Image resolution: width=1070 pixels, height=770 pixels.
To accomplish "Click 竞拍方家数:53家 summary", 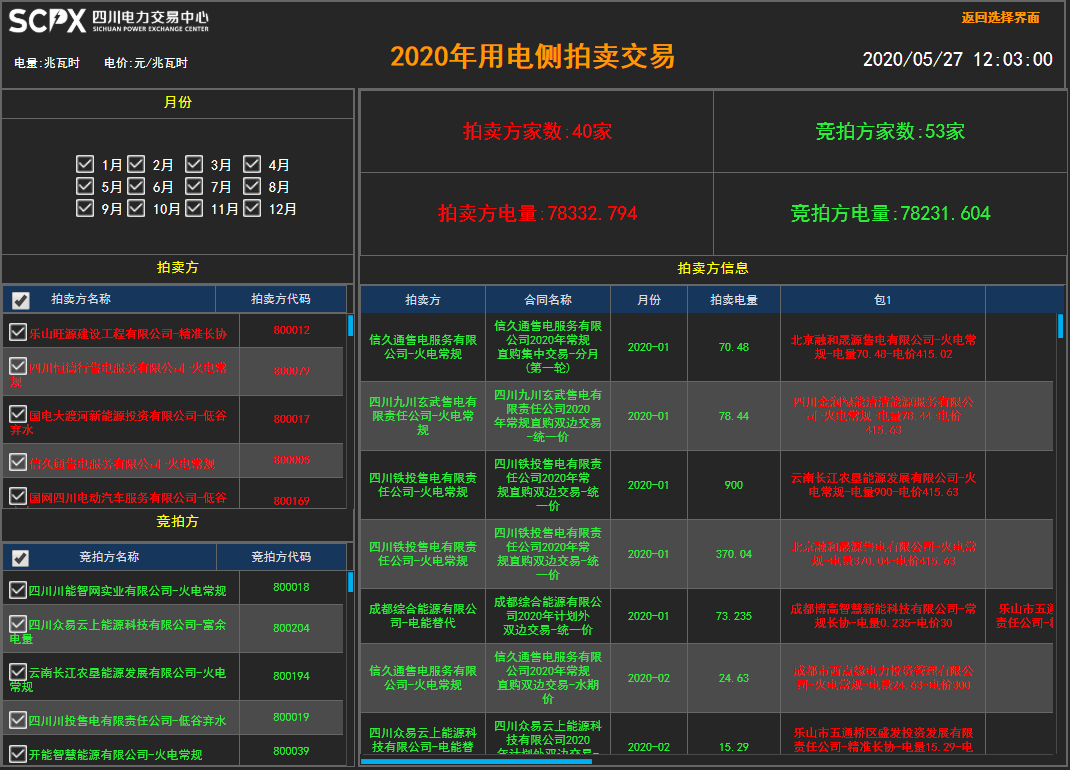I will pyautogui.click(x=890, y=131).
